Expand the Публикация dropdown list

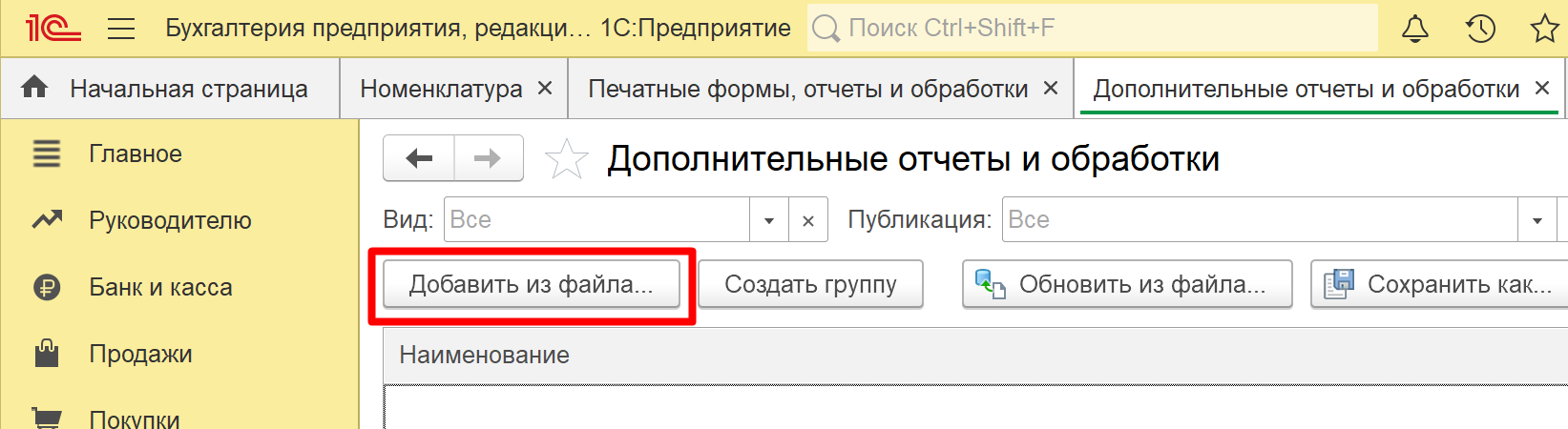(1537, 220)
